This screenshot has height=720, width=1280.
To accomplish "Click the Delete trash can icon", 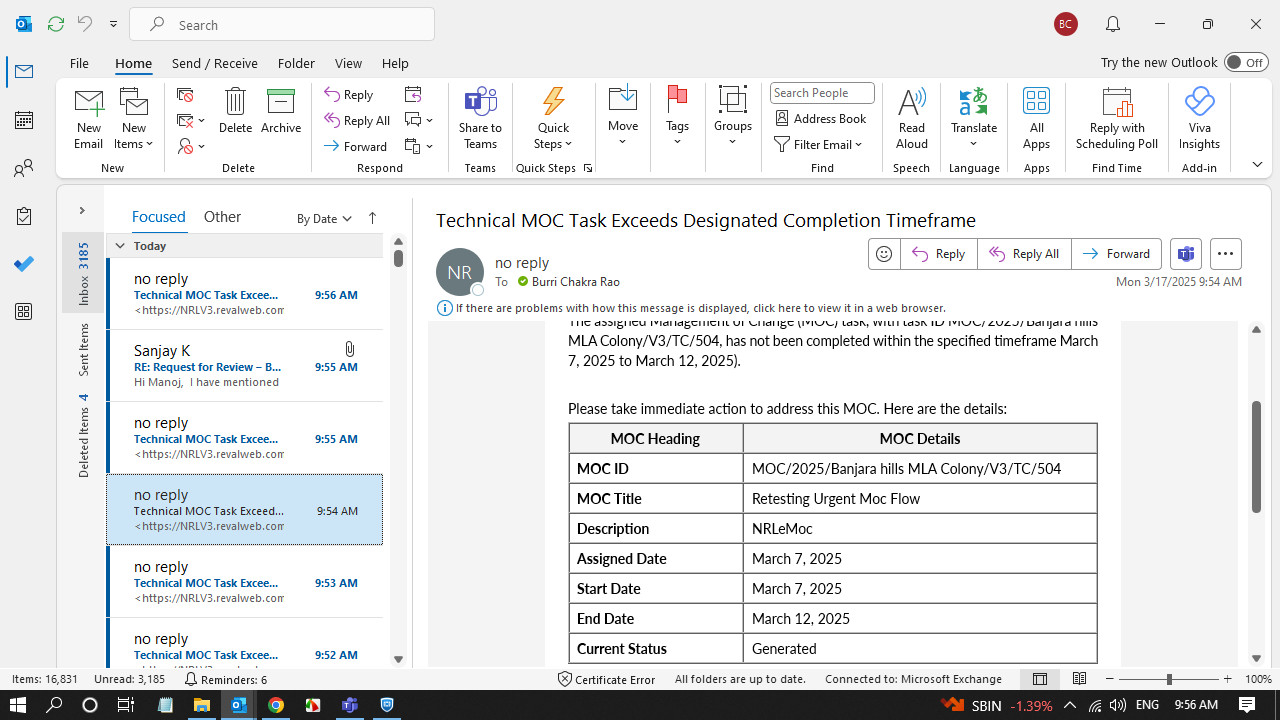I will (x=235, y=102).
